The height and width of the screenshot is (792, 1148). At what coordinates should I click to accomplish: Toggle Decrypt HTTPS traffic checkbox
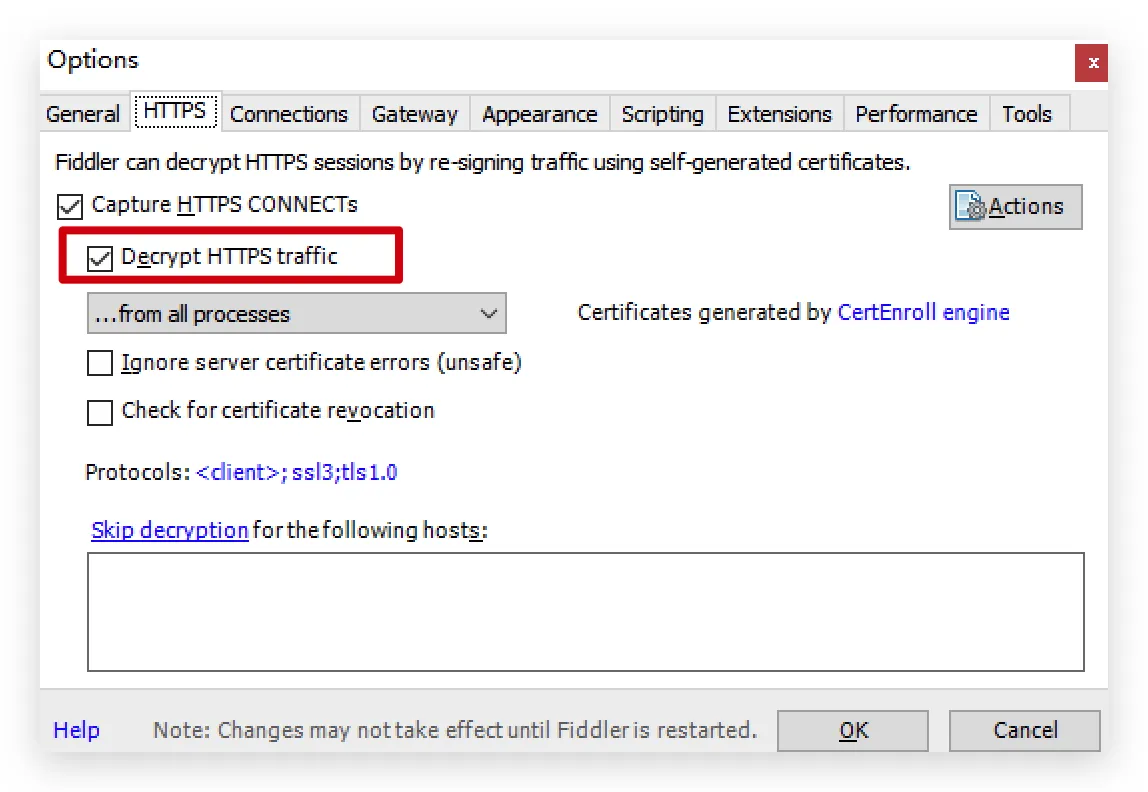pos(100,258)
